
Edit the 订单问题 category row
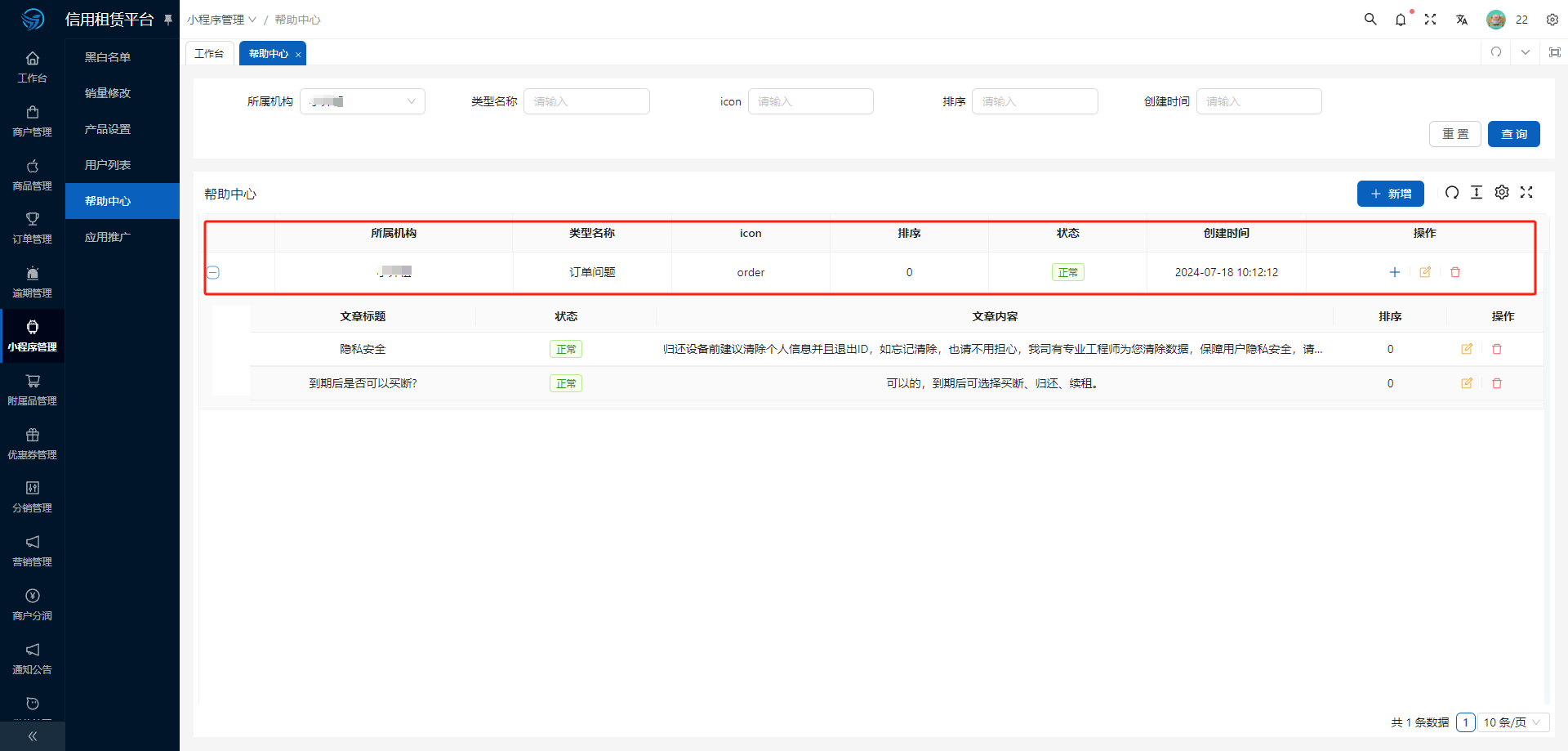[x=1425, y=272]
